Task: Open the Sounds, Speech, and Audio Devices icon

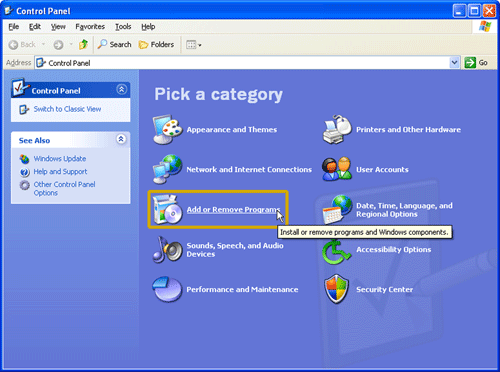Action: click(x=167, y=249)
